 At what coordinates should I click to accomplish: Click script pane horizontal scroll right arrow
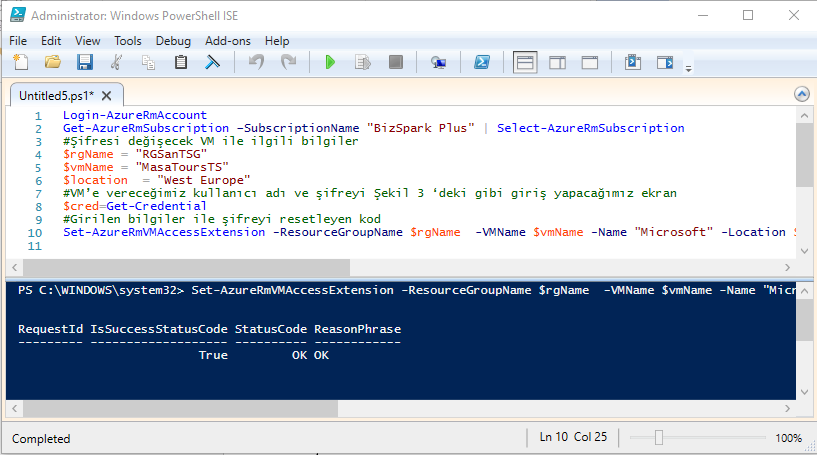(x=787, y=267)
